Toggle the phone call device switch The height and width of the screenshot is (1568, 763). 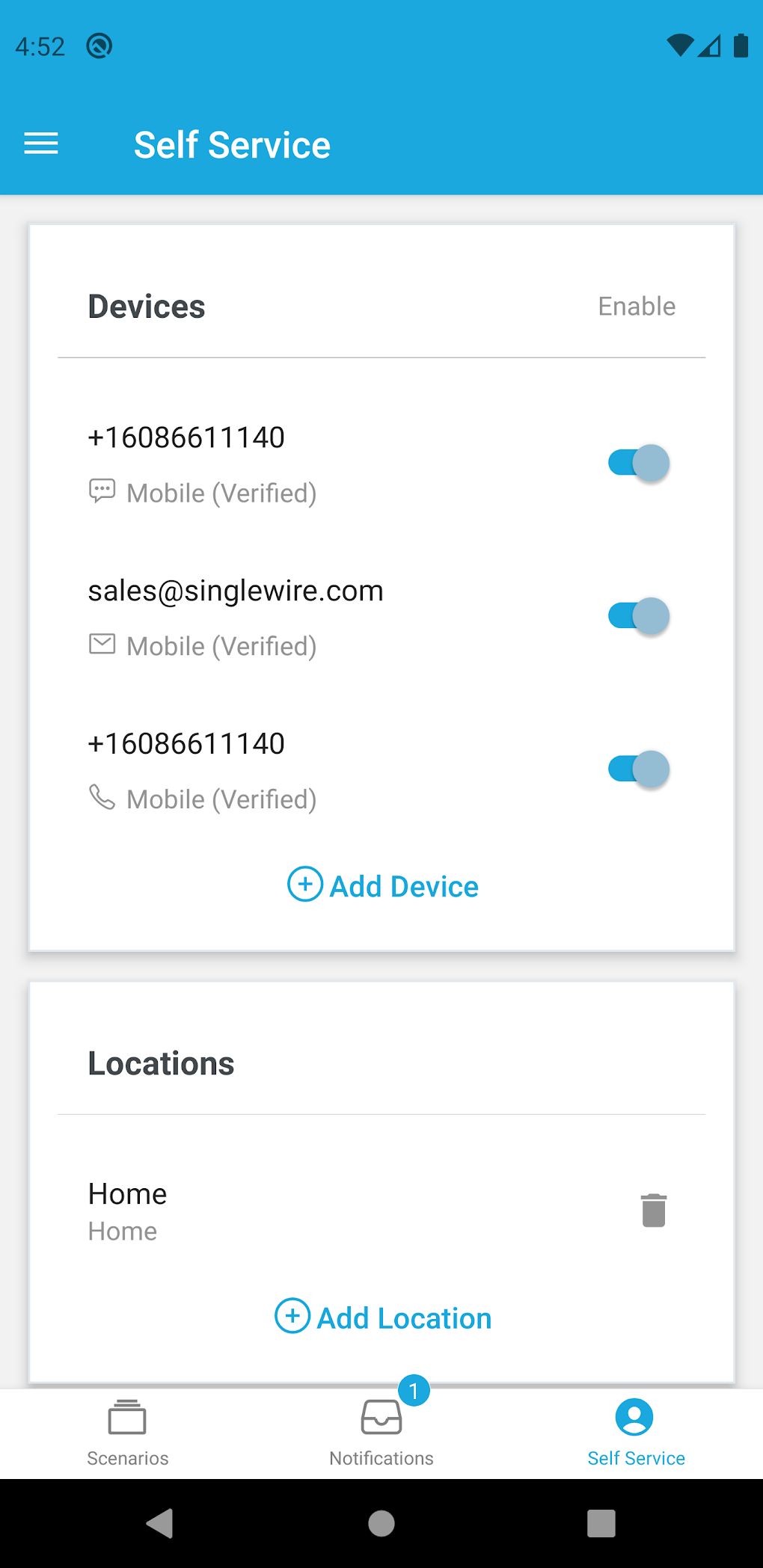tap(638, 769)
